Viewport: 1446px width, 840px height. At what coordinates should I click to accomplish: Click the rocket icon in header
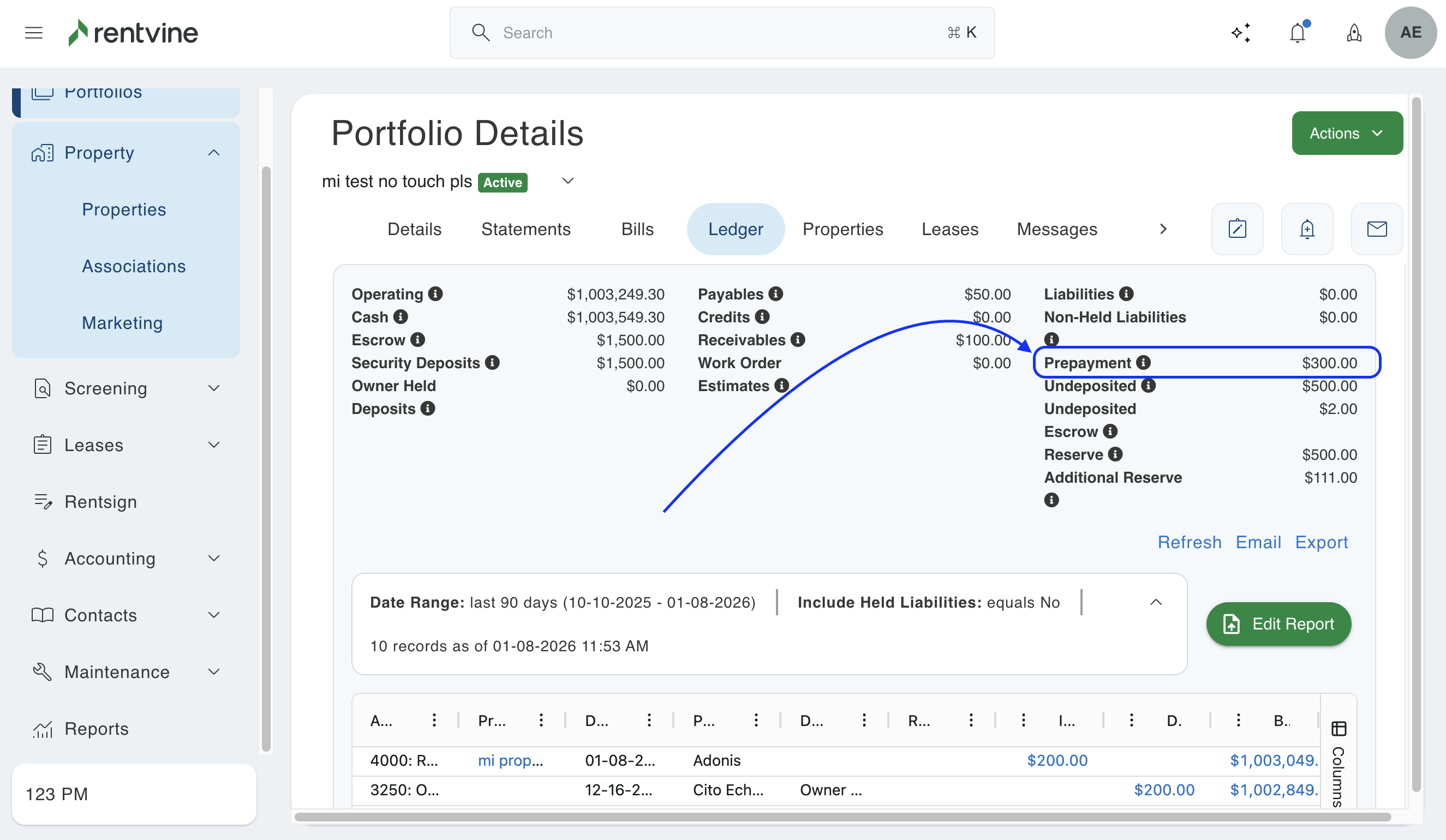[x=1354, y=33]
